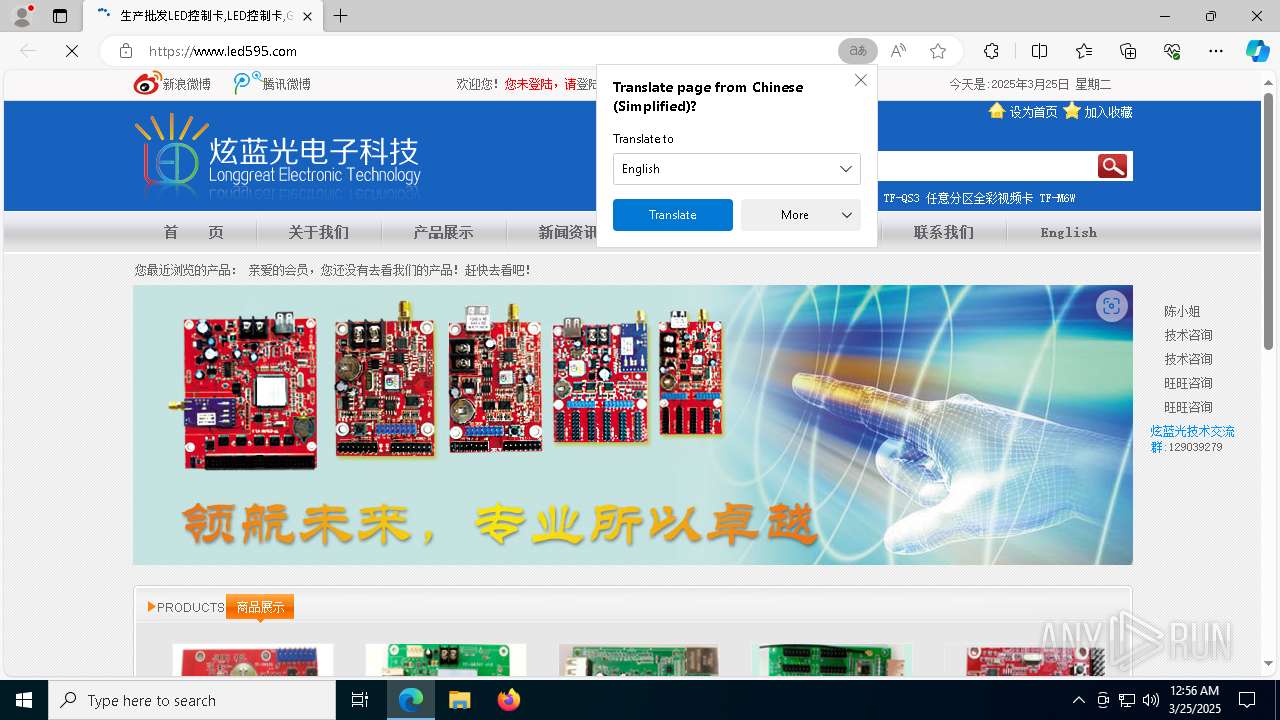Close the translate popup
Image resolution: width=1280 pixels, height=720 pixels.
(861, 80)
